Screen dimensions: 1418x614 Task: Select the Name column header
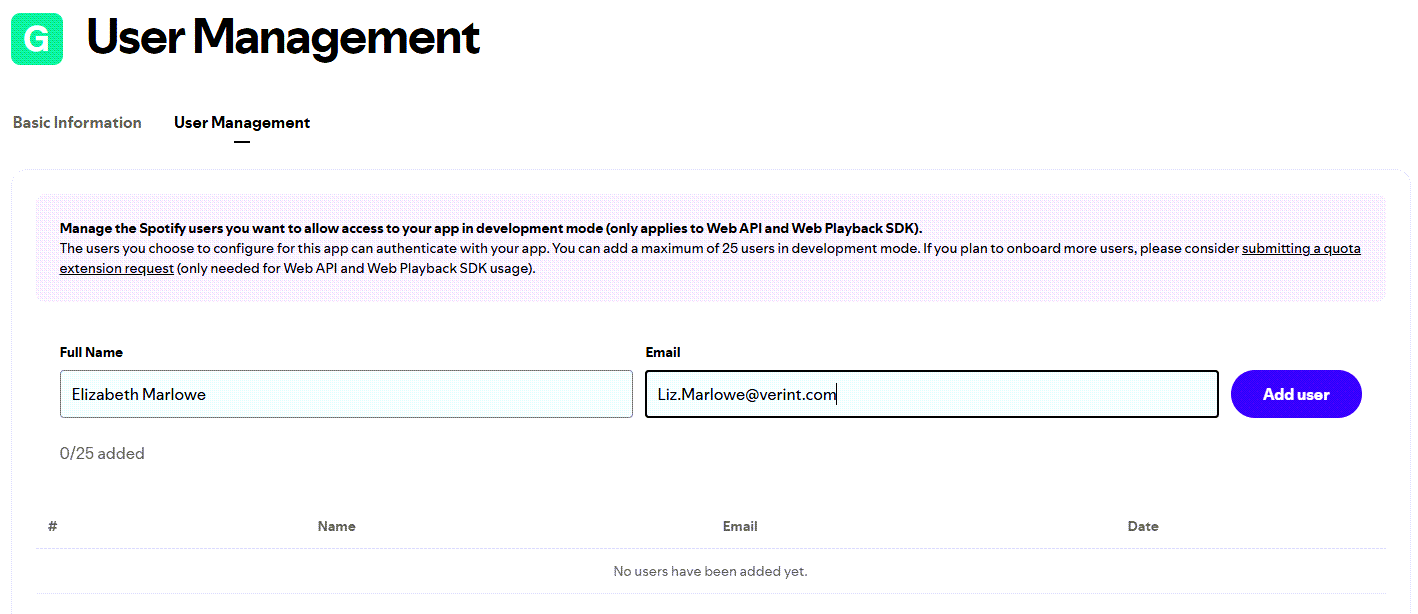point(336,525)
